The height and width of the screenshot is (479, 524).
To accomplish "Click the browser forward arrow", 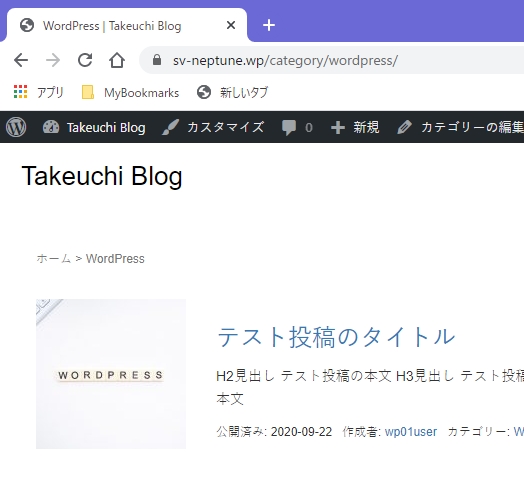I will [53, 61].
